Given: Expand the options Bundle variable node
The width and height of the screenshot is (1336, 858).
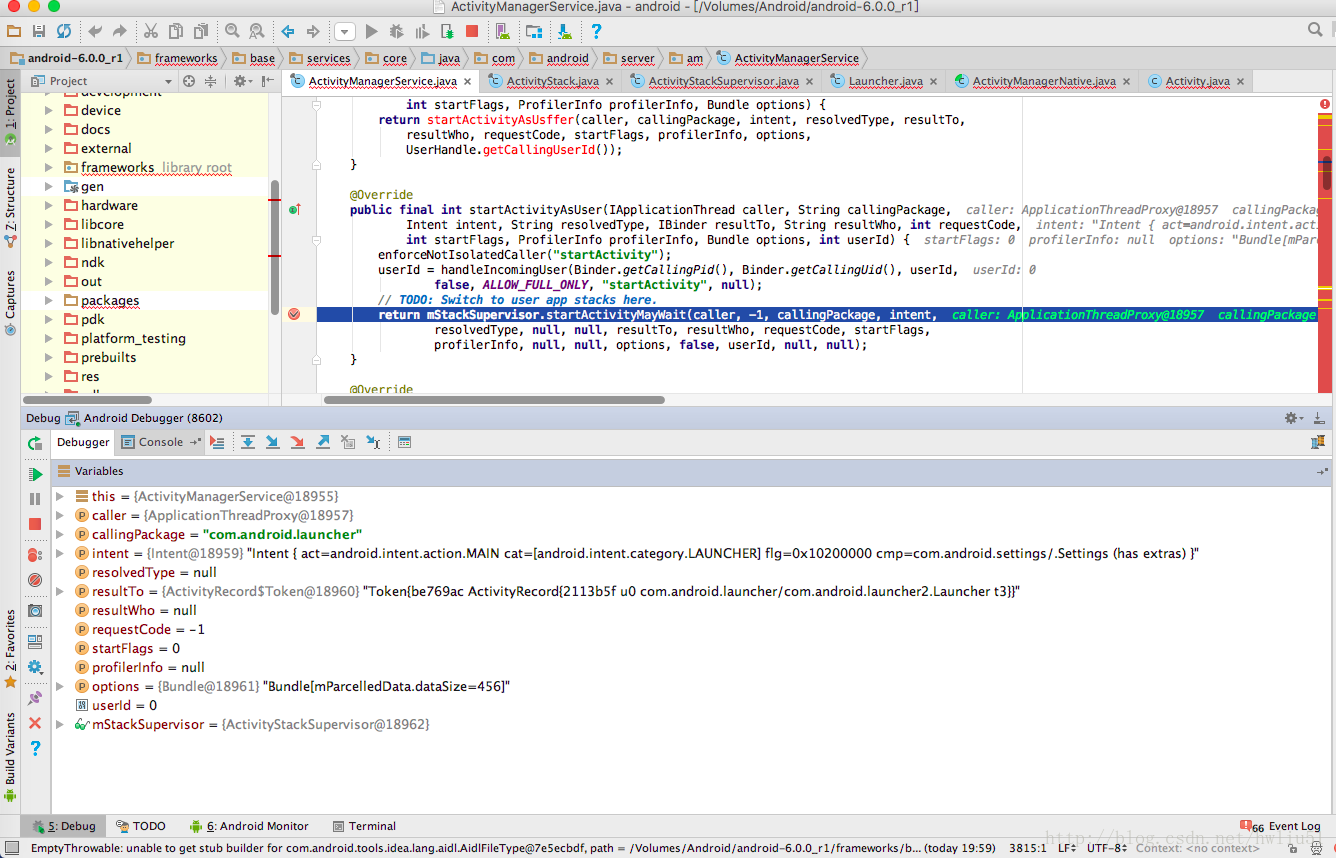Looking at the screenshot, I should tap(60, 686).
